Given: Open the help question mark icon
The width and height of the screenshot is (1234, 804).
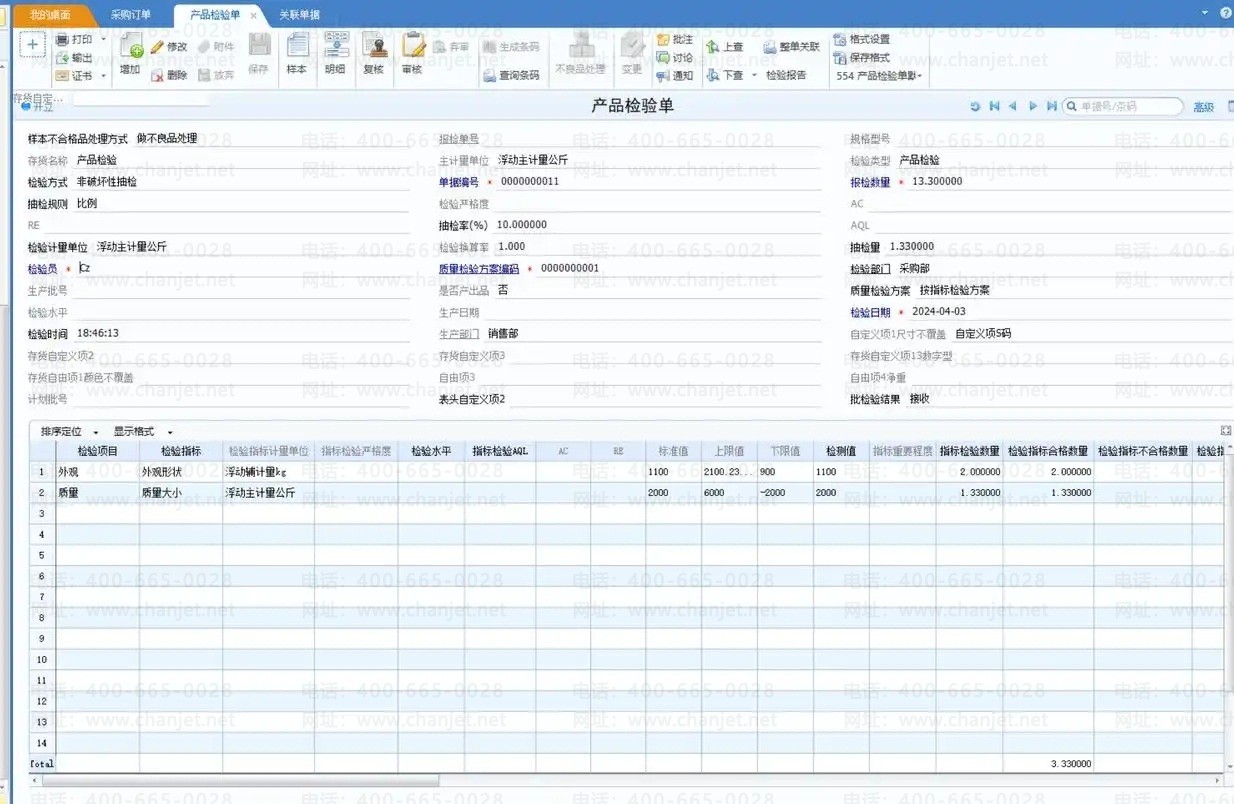Looking at the screenshot, I should (1226, 13).
